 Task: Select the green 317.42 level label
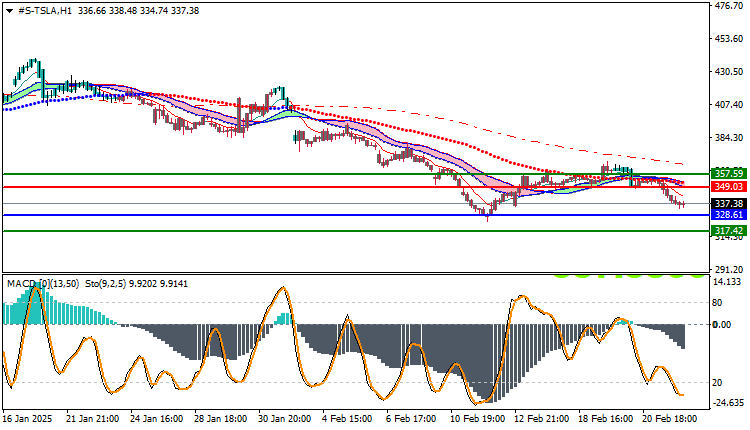[729, 231]
